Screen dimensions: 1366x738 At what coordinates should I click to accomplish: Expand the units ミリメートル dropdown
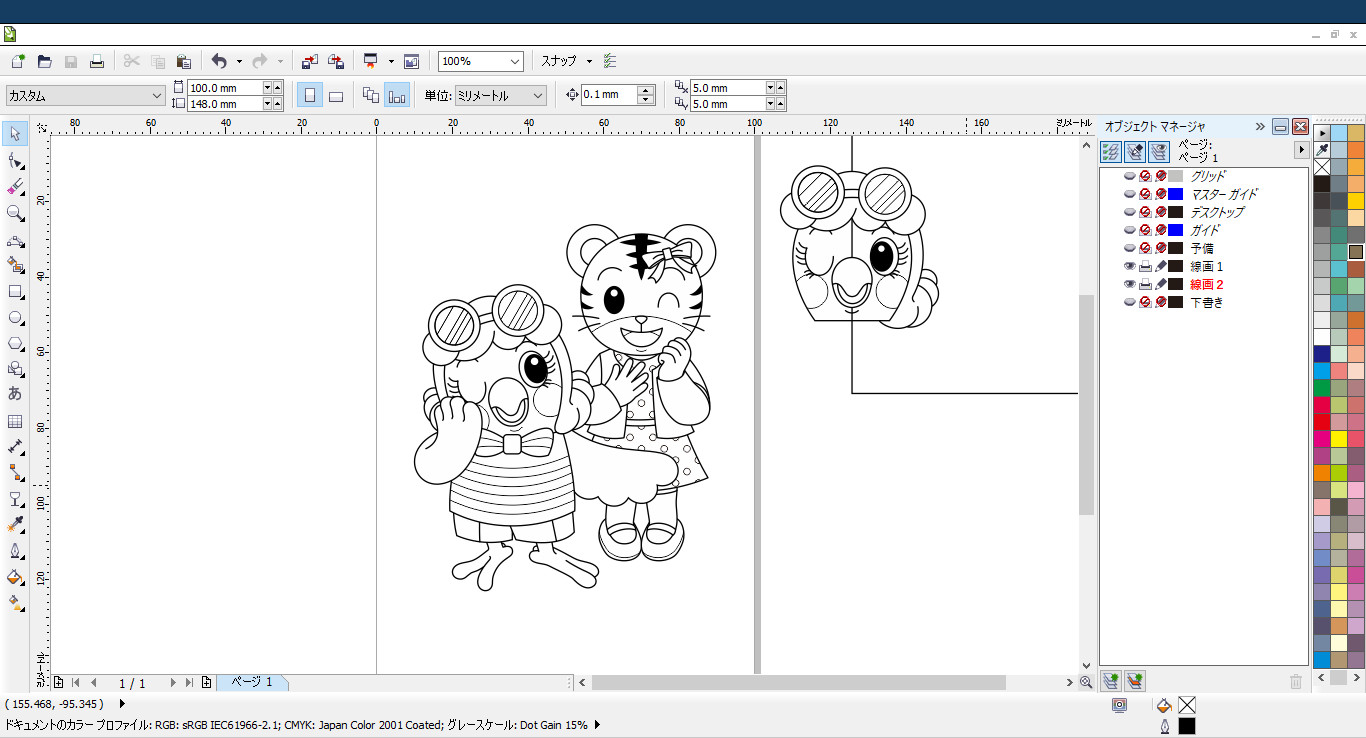click(538, 96)
